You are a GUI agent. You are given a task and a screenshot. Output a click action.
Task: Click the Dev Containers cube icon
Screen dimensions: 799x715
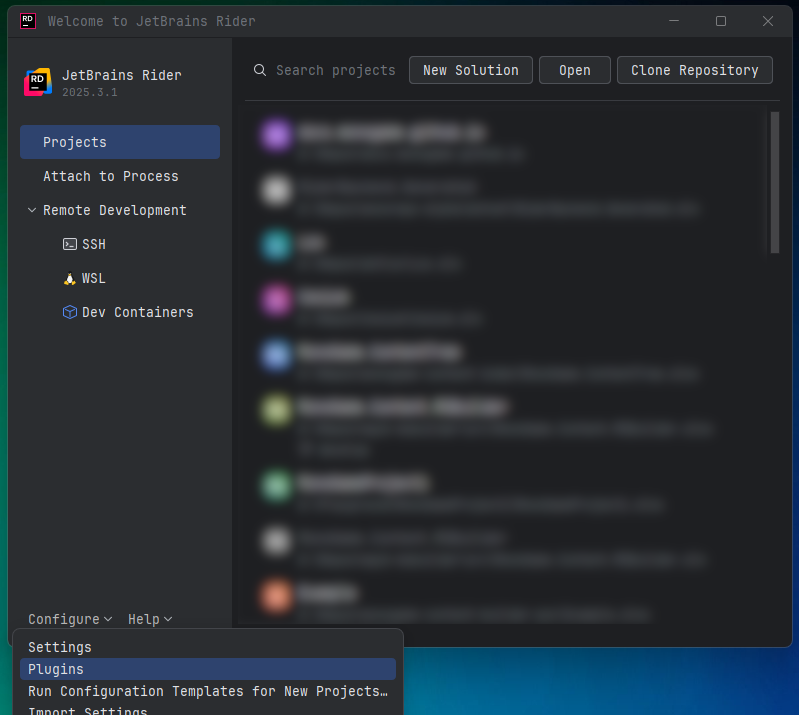[70, 312]
